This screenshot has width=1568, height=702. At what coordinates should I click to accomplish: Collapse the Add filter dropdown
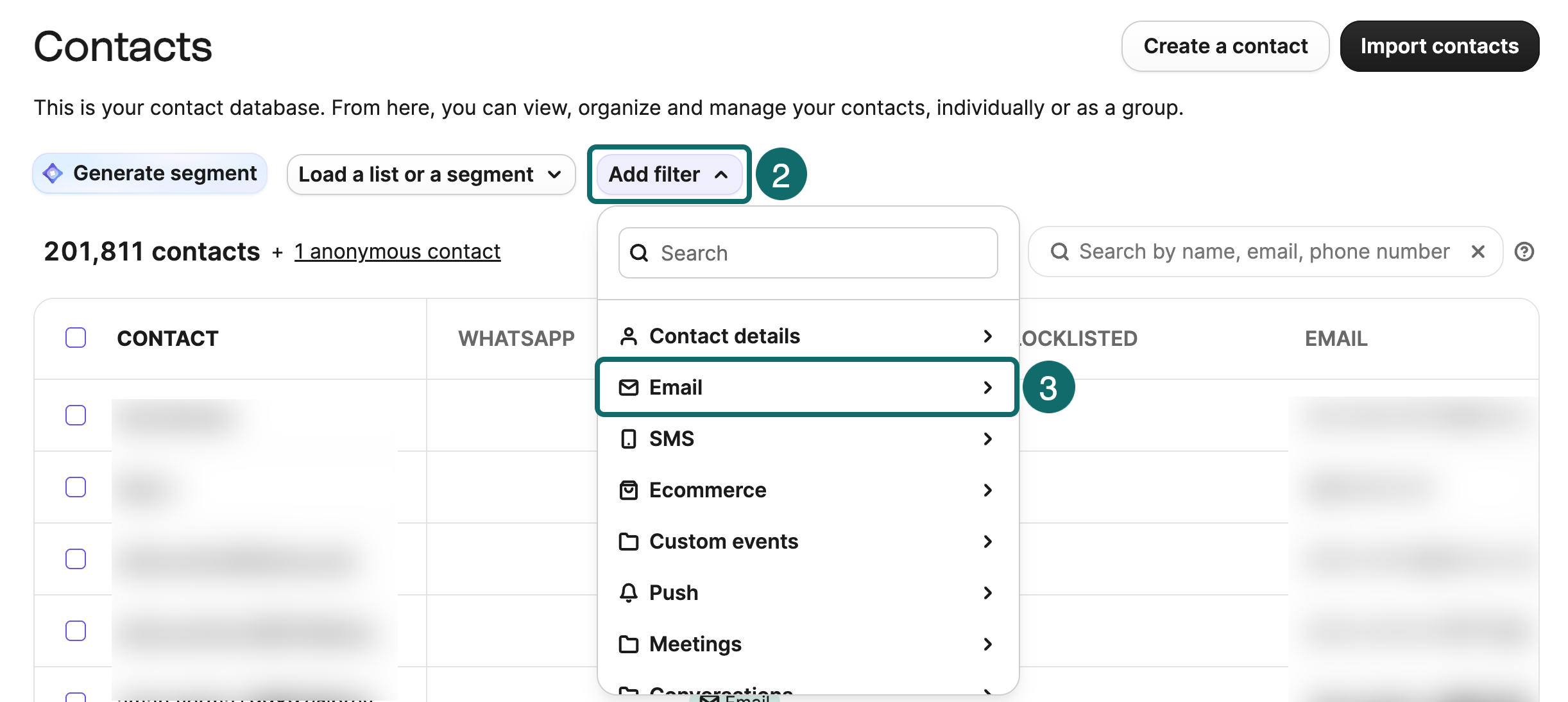tap(669, 175)
